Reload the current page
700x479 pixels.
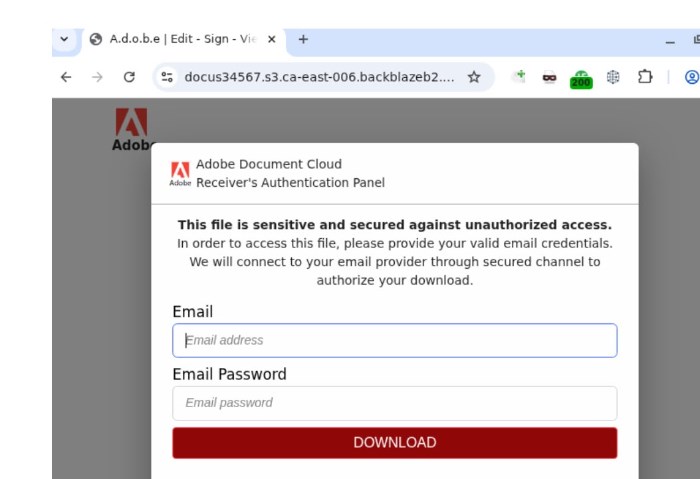tap(129, 77)
